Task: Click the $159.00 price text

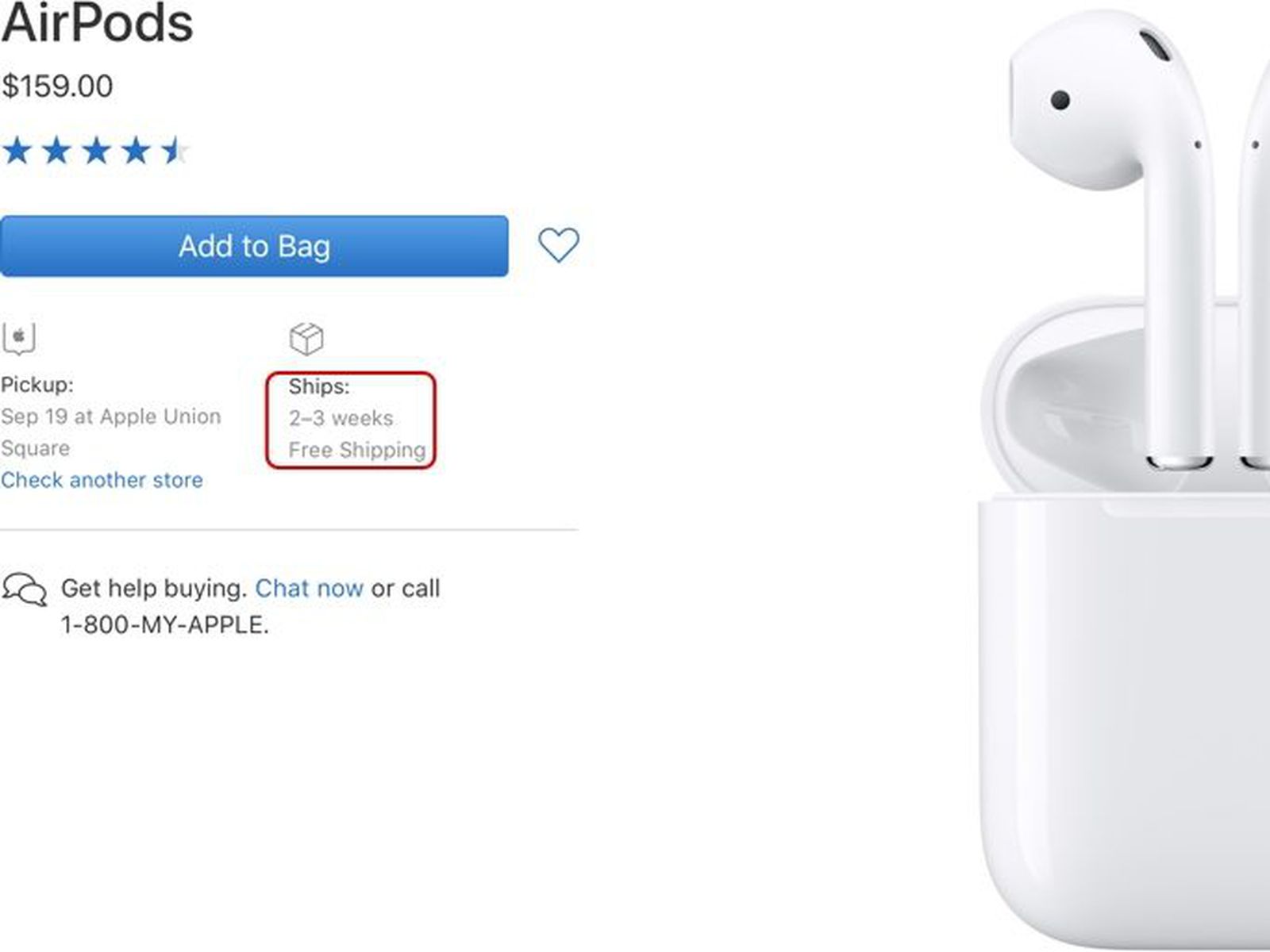Action: click(x=57, y=86)
